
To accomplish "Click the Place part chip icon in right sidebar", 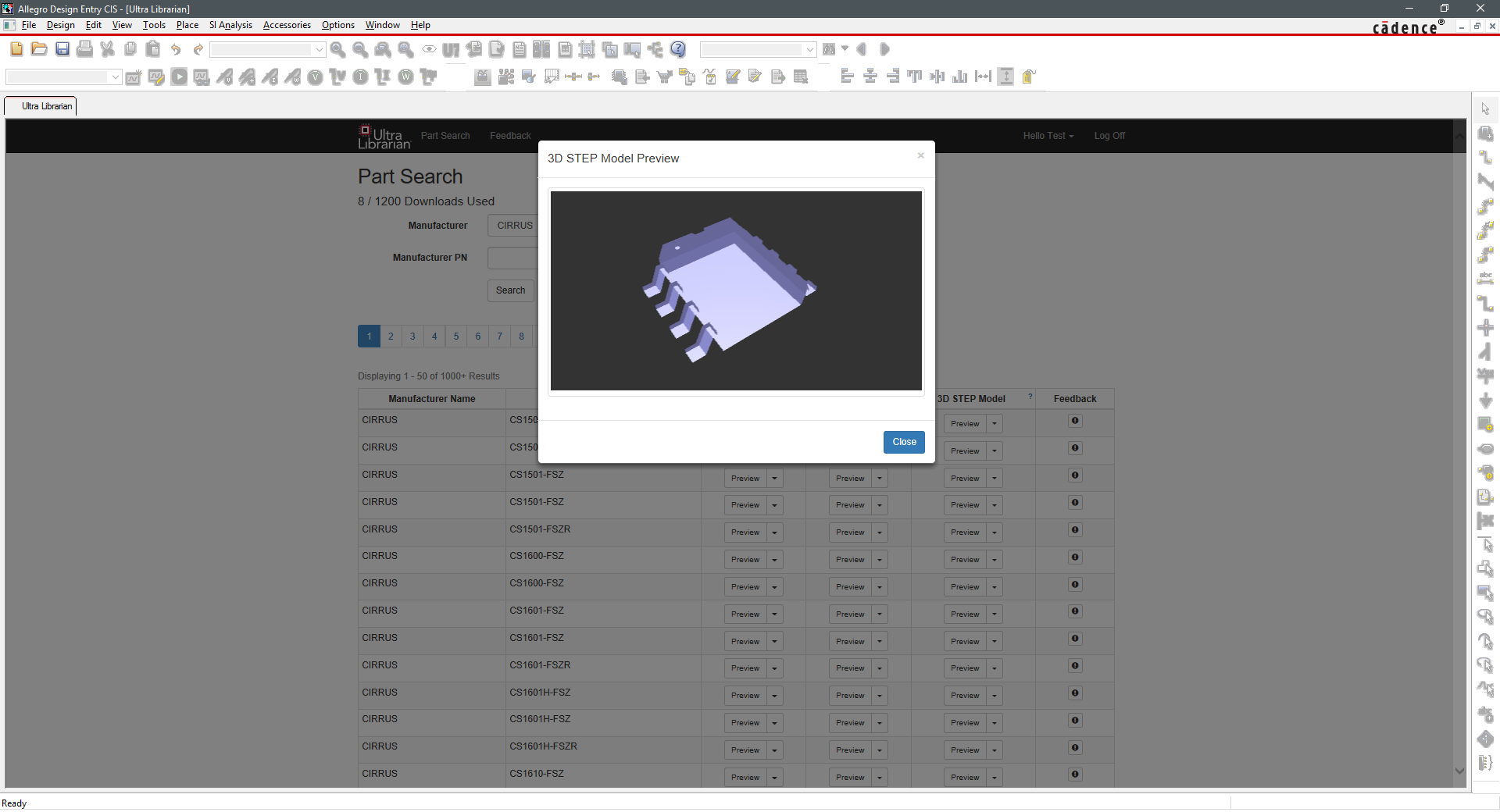I will pyautogui.click(x=1485, y=134).
